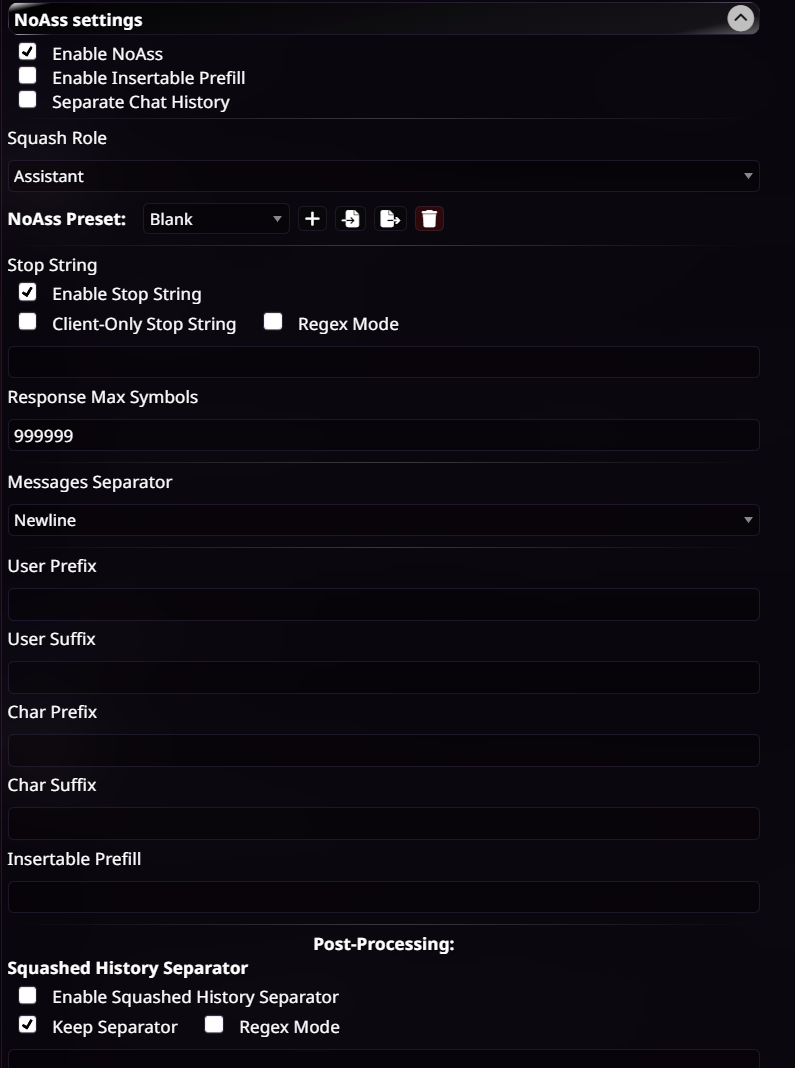Screen dimensions: 795x1068
Task: Open the Messages Separator Newline dropdown
Action: (384, 520)
